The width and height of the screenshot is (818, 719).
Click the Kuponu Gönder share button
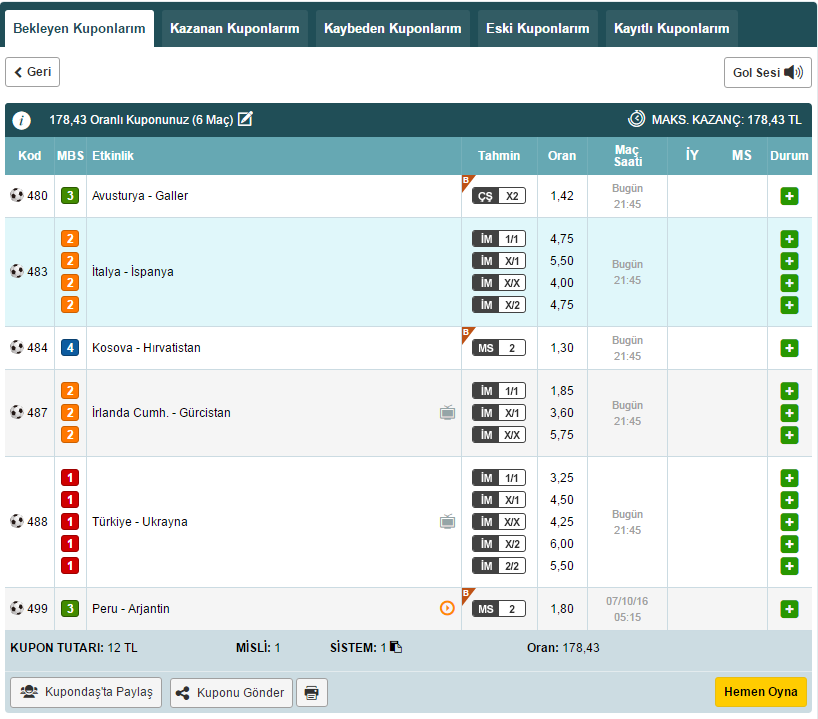232,692
